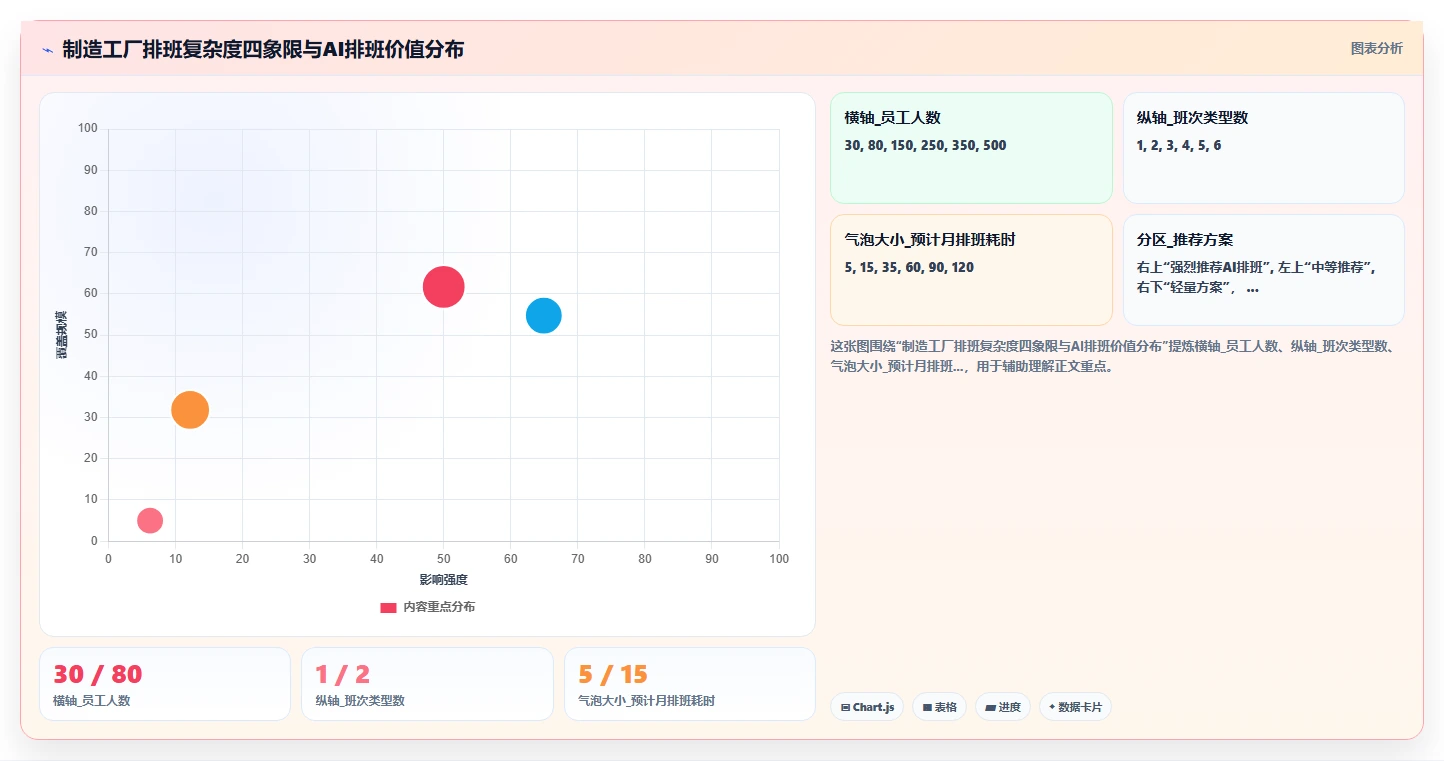
Task: Click the x-axis tick label 50
Action: pyautogui.click(x=443, y=559)
